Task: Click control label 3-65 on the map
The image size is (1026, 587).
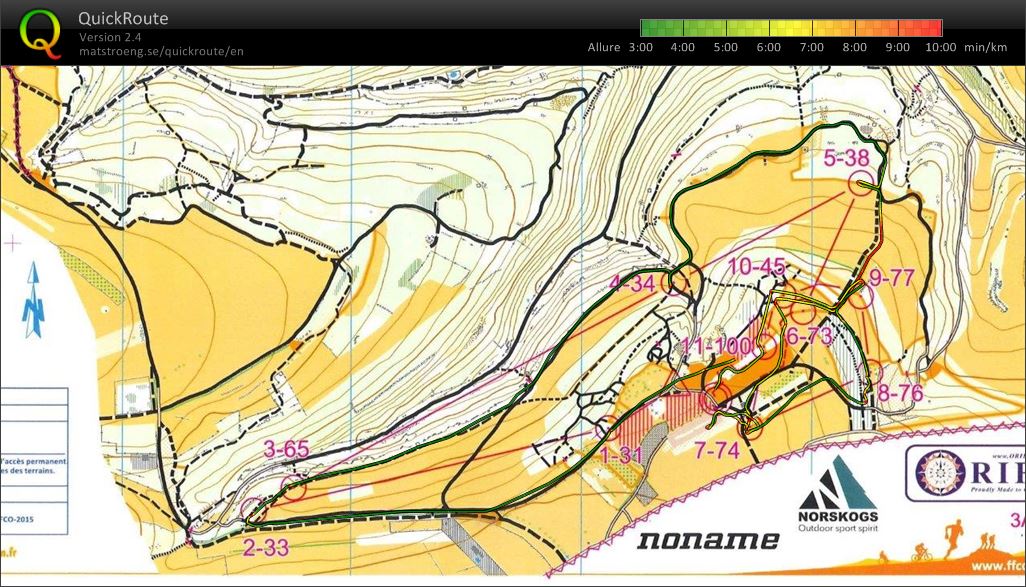Action: pos(286,449)
